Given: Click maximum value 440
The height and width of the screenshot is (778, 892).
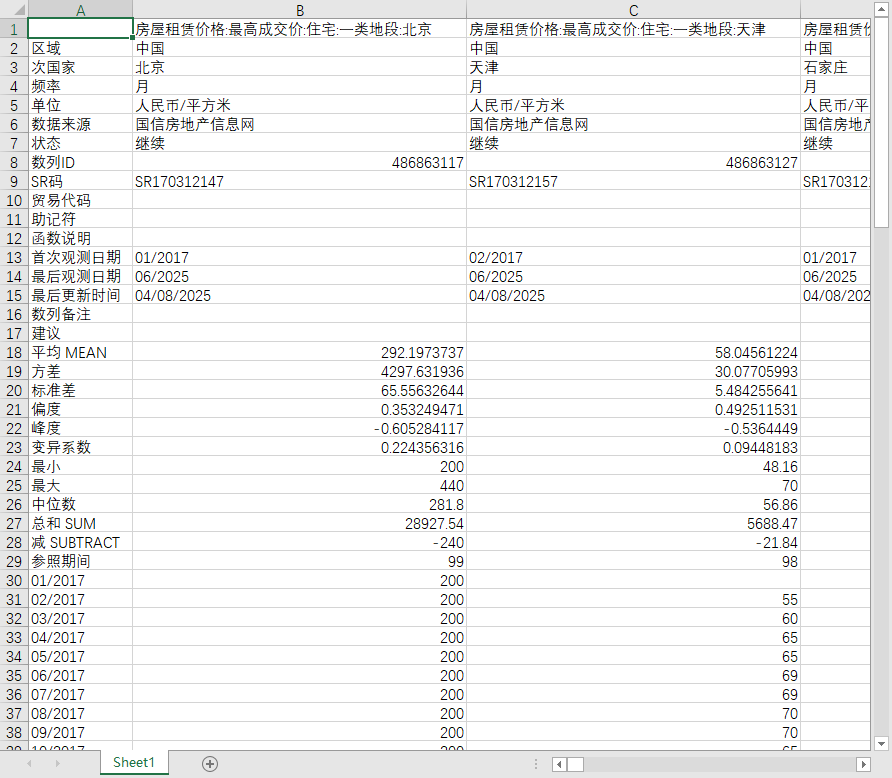Looking at the screenshot, I should pyautogui.click(x=300, y=486).
